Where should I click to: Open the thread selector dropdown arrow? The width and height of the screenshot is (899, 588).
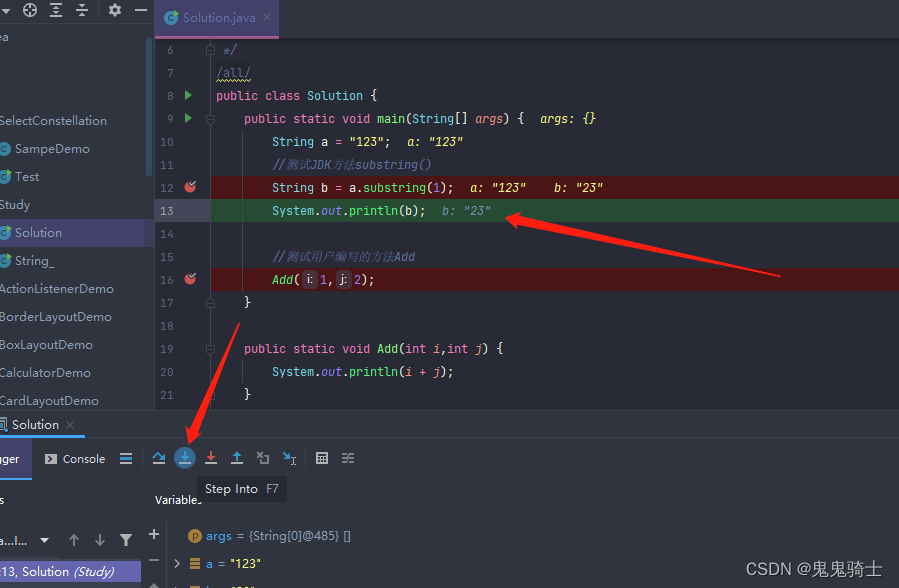click(44, 540)
